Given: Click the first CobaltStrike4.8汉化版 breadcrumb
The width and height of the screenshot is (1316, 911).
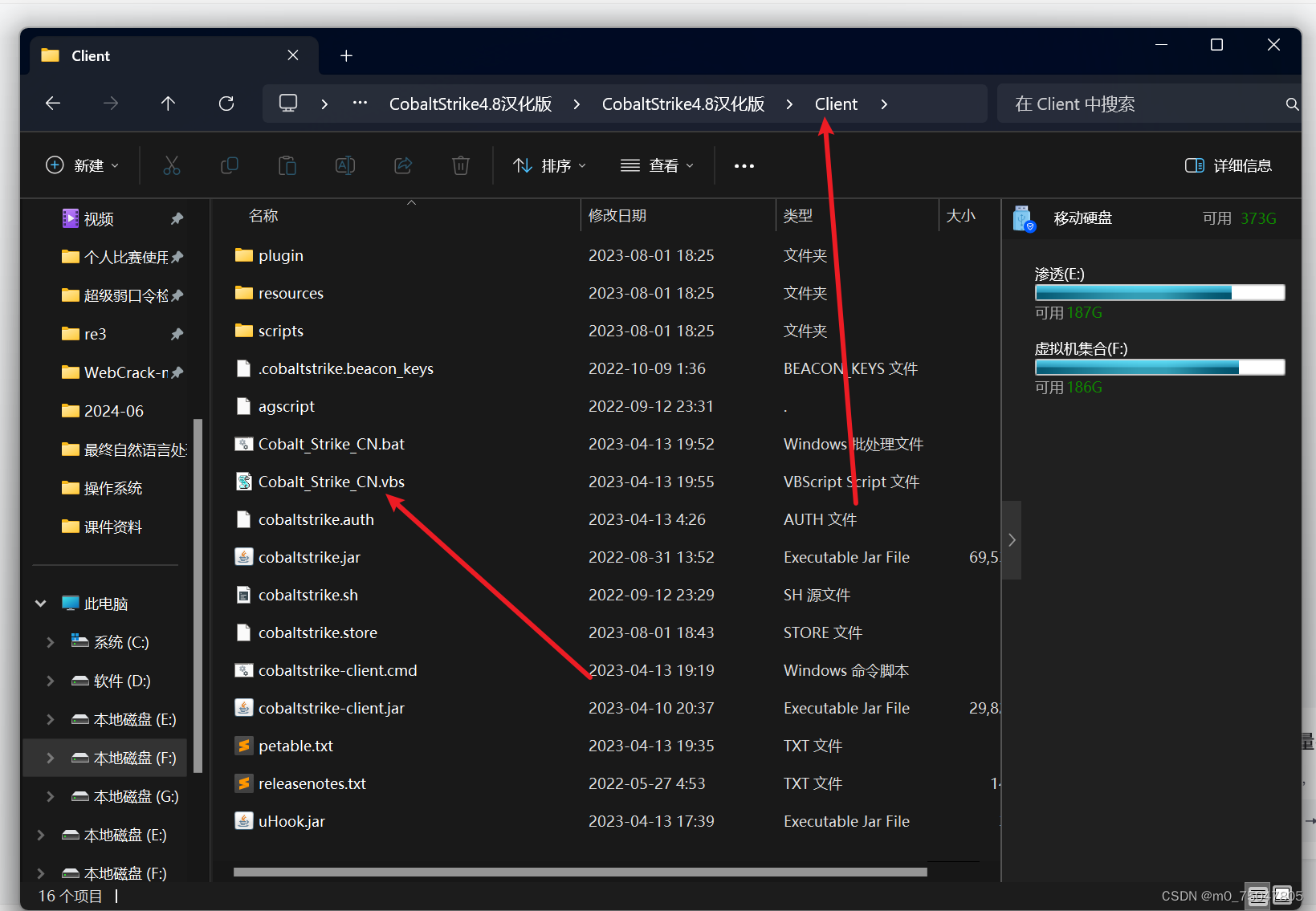Looking at the screenshot, I should tap(471, 104).
